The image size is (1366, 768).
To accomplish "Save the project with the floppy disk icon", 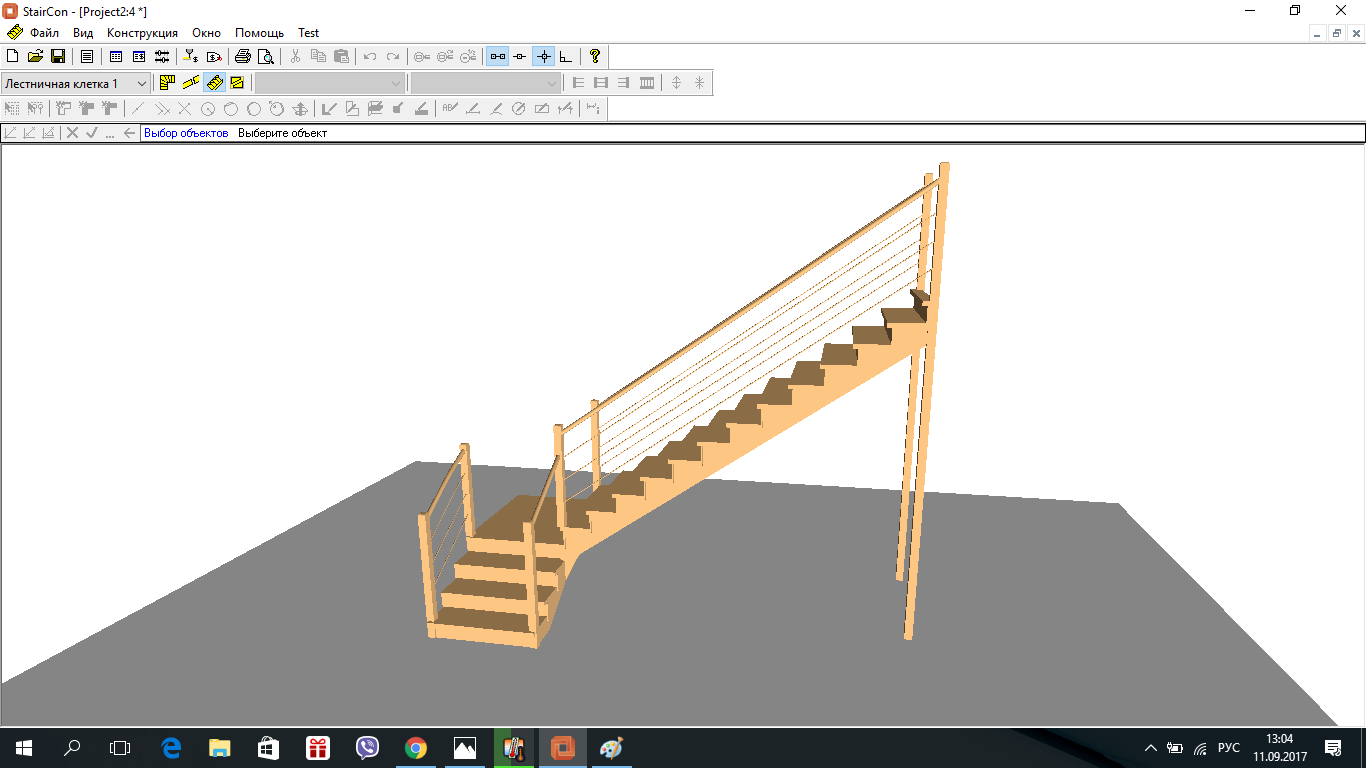I will point(57,57).
